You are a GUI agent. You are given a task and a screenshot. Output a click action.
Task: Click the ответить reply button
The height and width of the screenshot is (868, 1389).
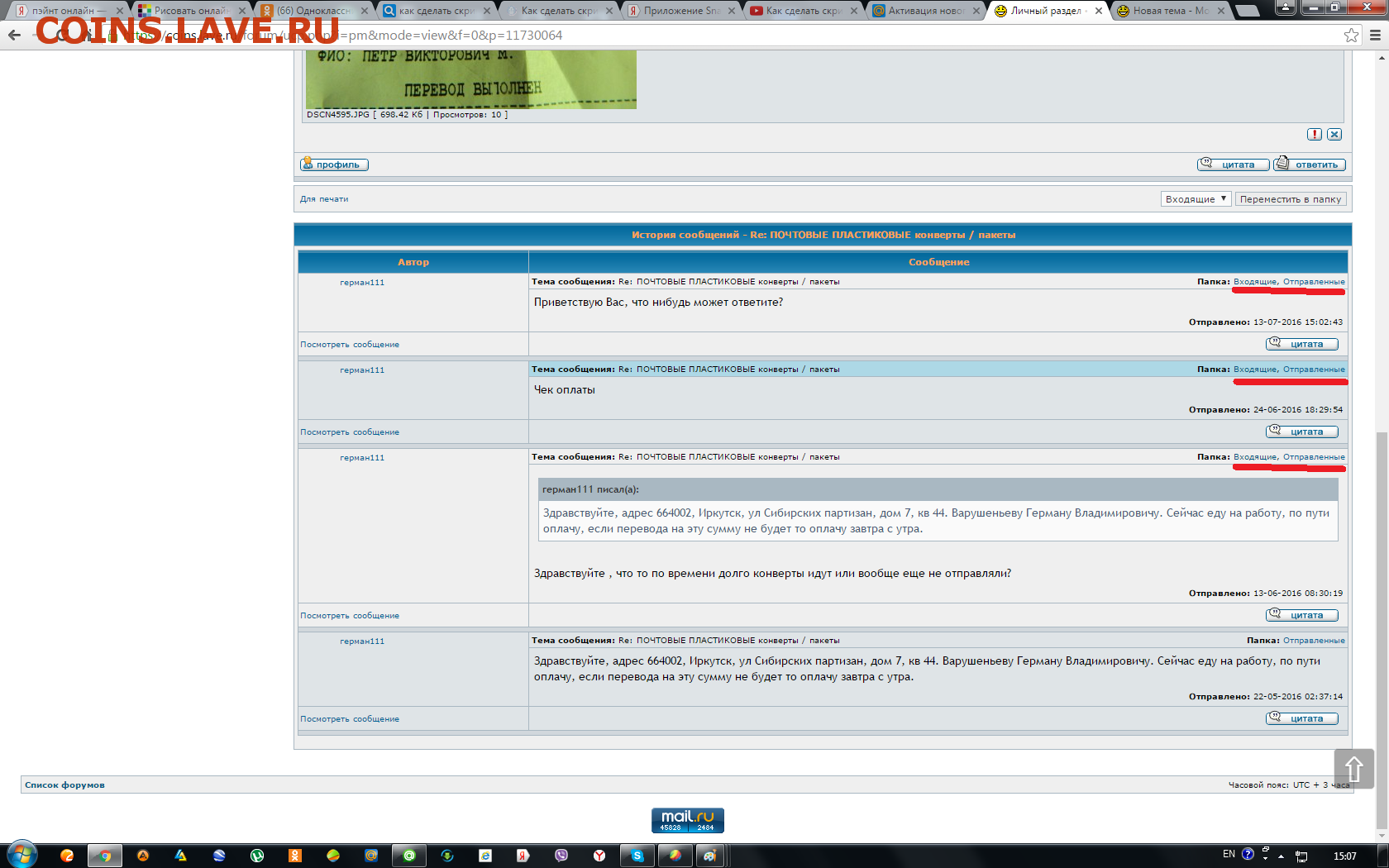pyautogui.click(x=1310, y=165)
